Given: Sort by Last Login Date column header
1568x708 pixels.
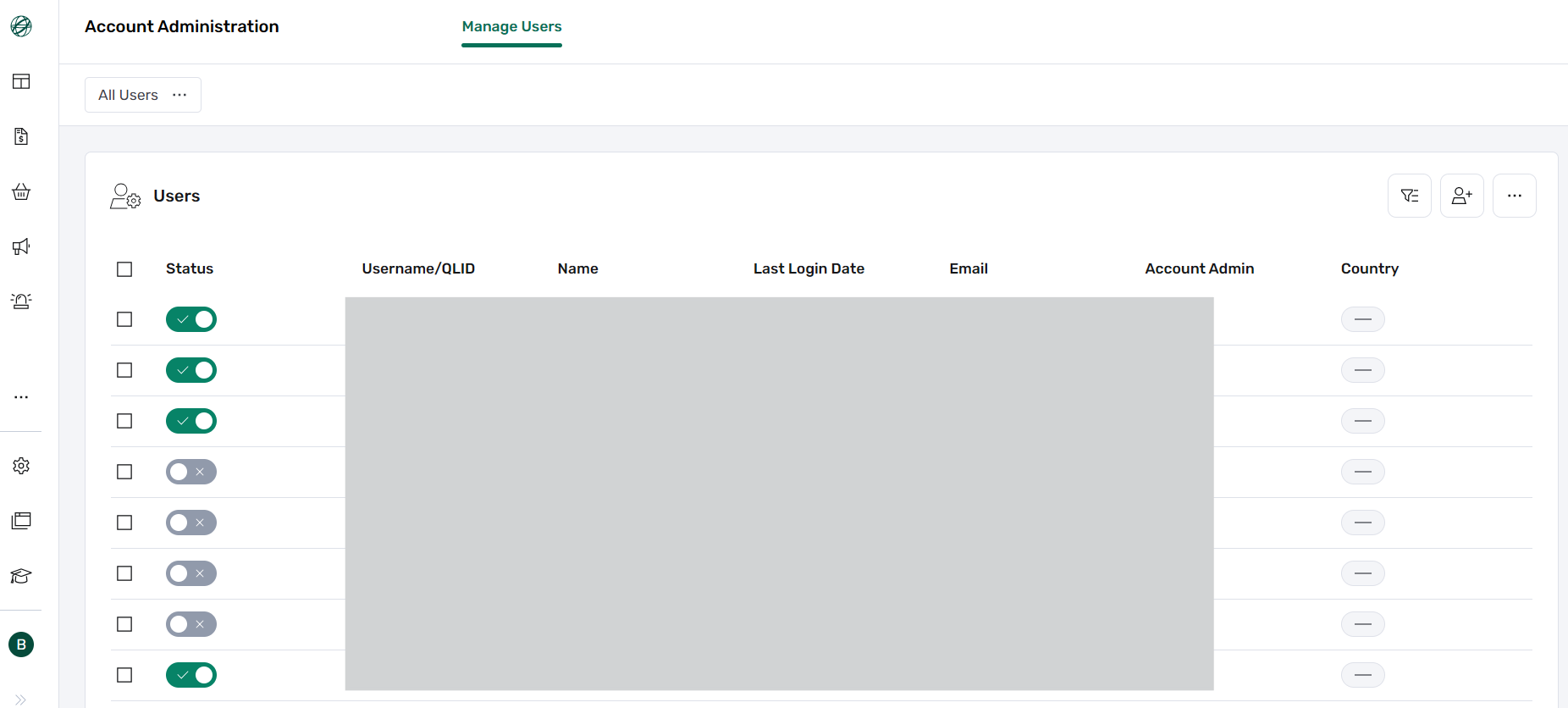Looking at the screenshot, I should coord(809,268).
